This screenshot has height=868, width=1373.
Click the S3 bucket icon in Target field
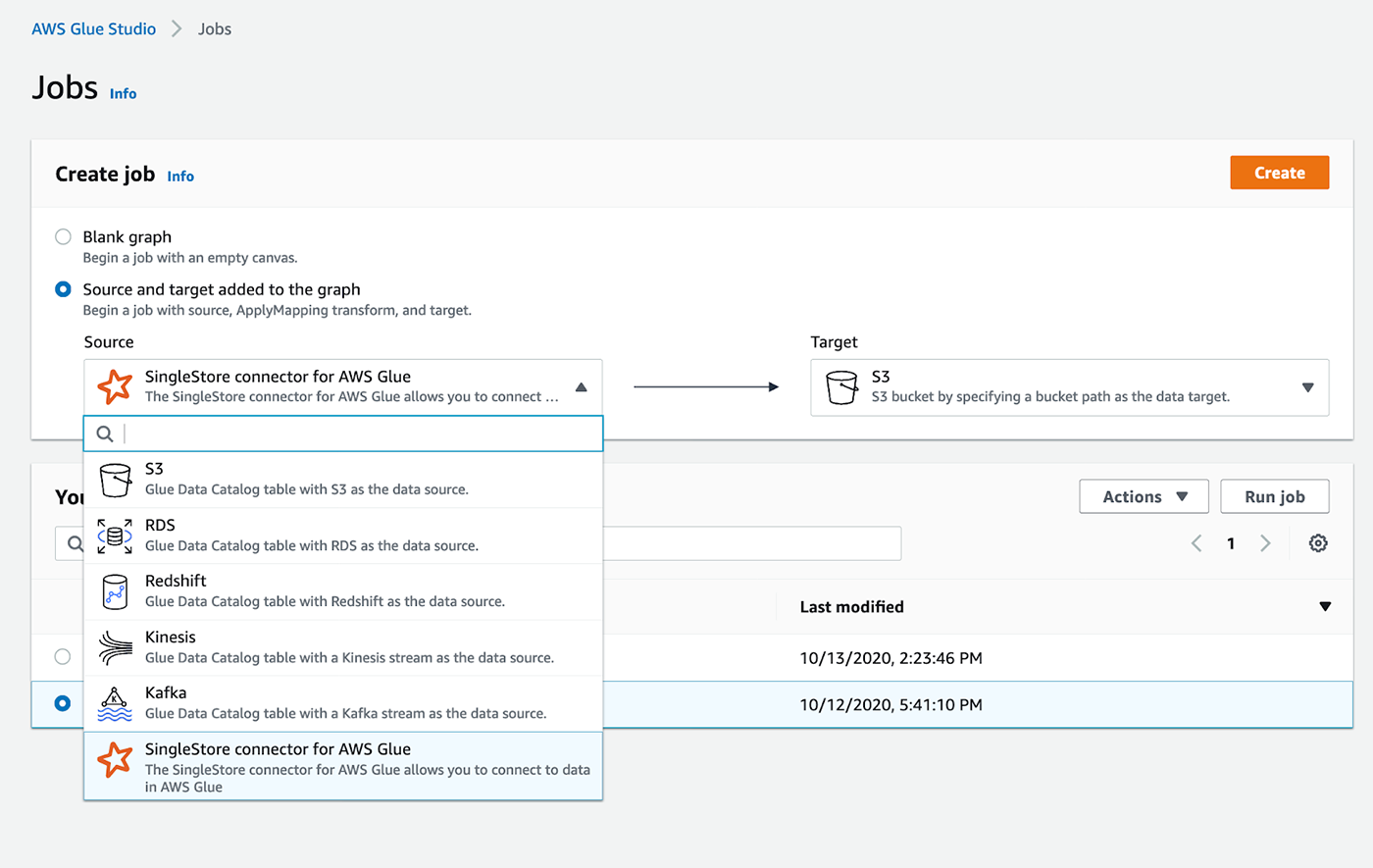point(841,386)
